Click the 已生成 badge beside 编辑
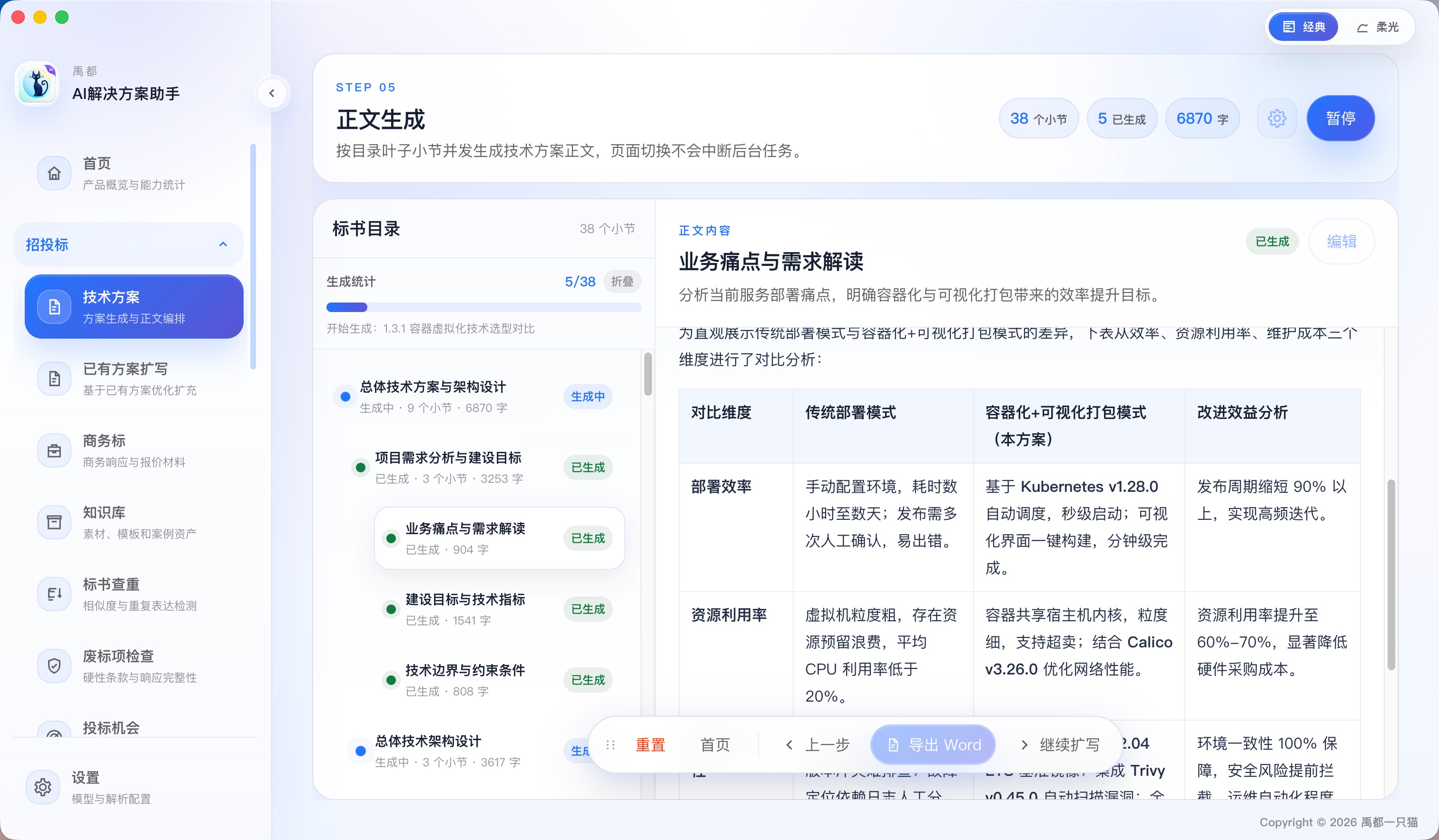 coord(1271,241)
